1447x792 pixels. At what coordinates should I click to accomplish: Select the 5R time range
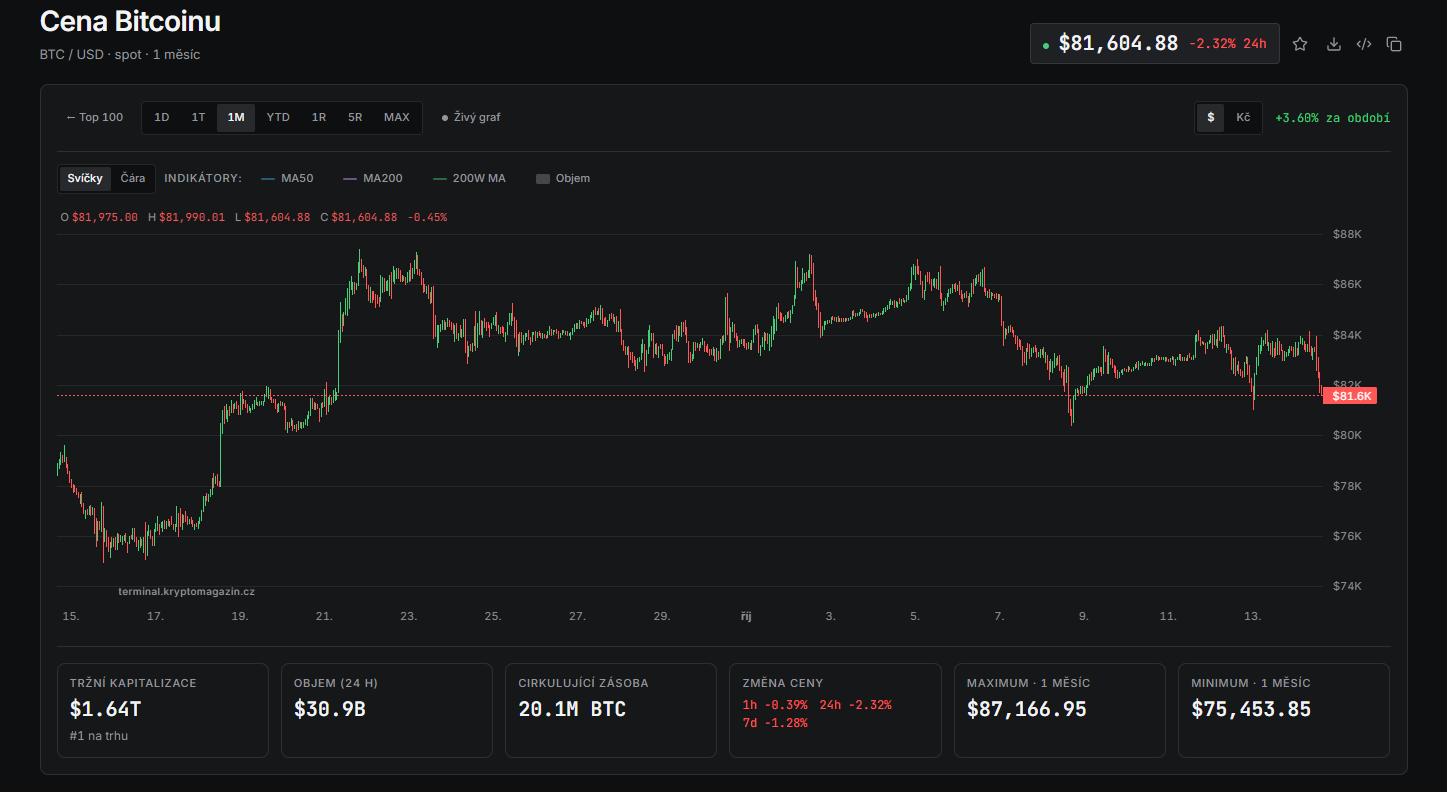click(x=355, y=117)
